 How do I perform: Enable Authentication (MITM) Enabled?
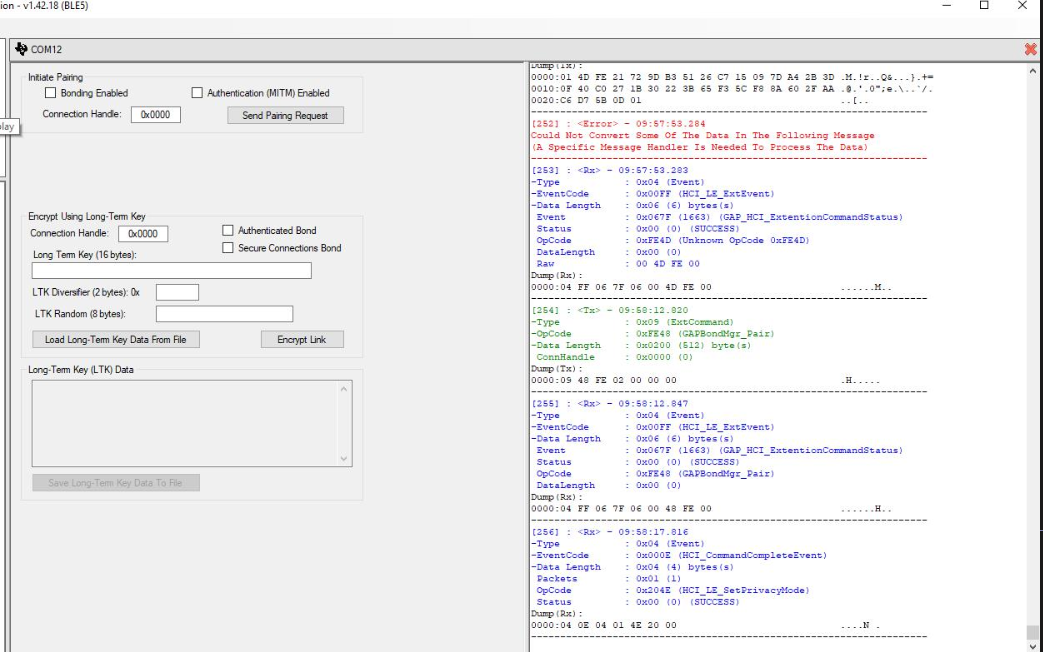click(x=197, y=94)
